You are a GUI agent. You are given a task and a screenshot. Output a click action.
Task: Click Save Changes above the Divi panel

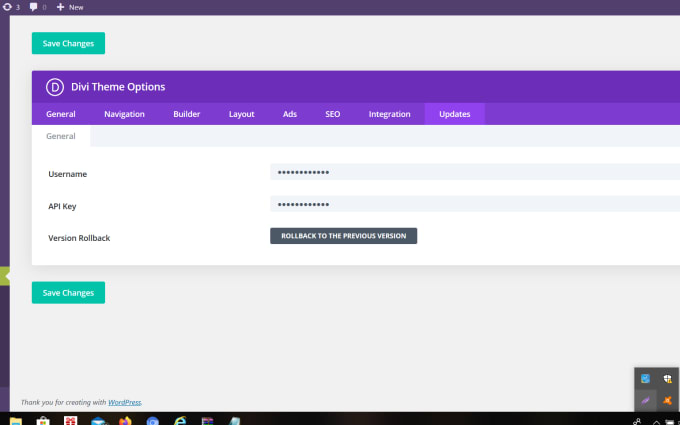coord(68,43)
